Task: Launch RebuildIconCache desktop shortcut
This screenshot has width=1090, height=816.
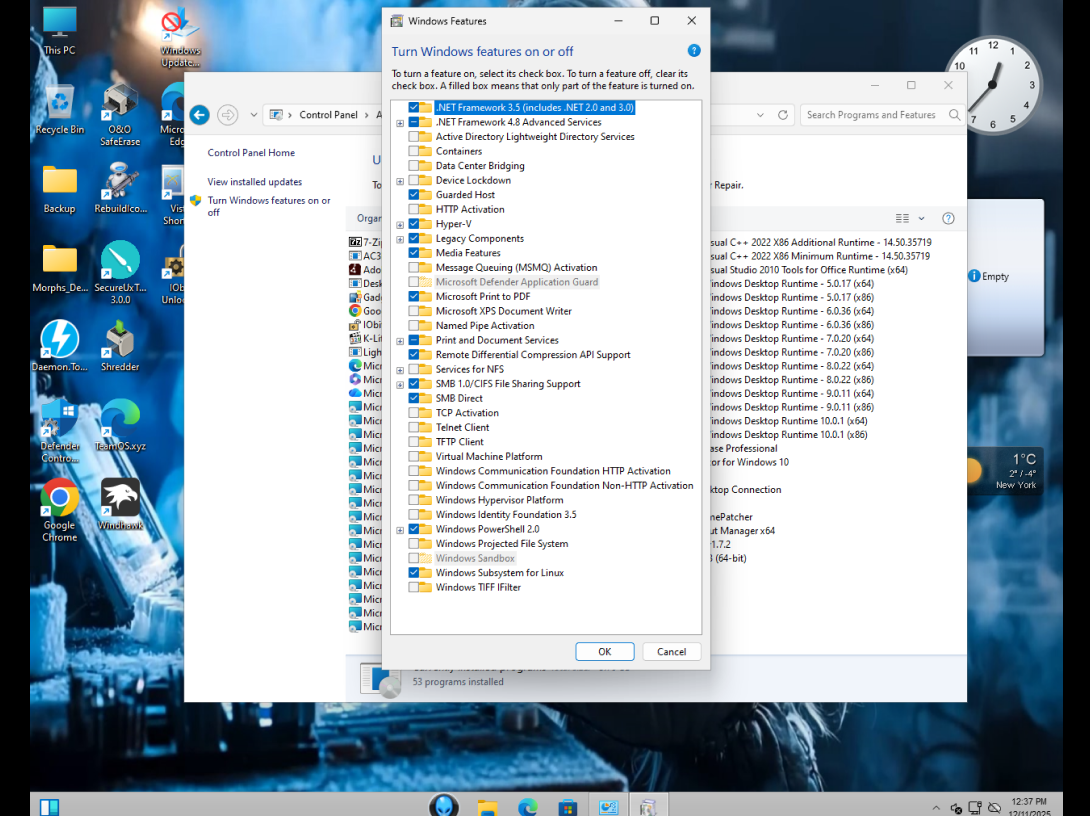Action: point(120,188)
